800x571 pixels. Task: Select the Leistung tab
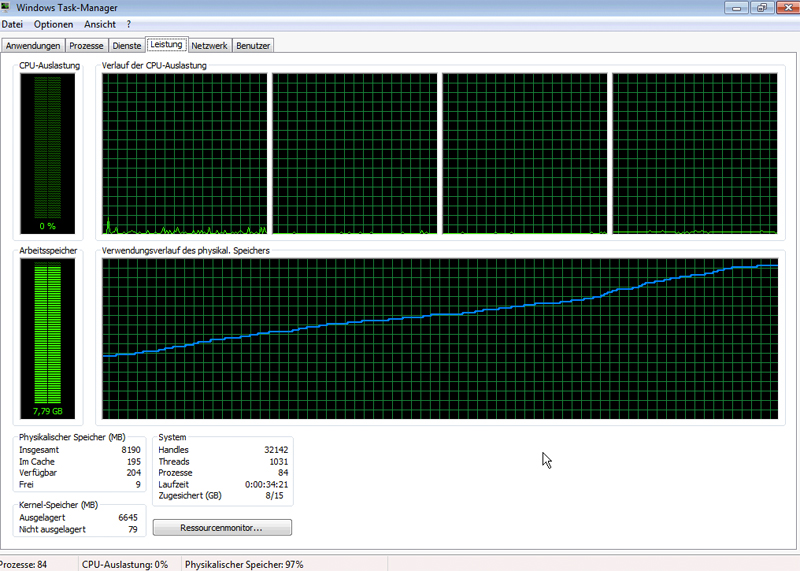(x=166, y=45)
